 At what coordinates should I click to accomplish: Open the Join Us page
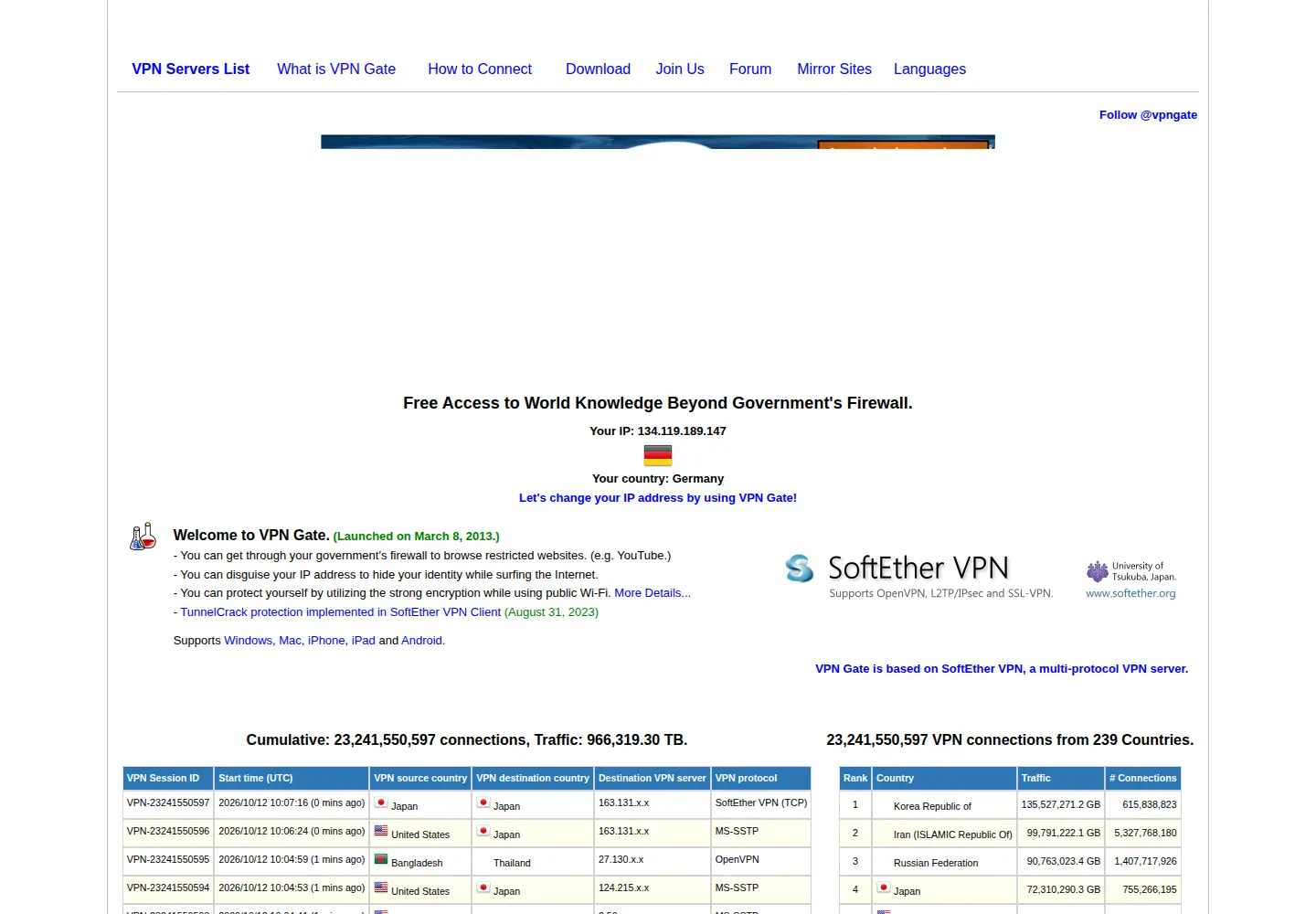pos(680,69)
